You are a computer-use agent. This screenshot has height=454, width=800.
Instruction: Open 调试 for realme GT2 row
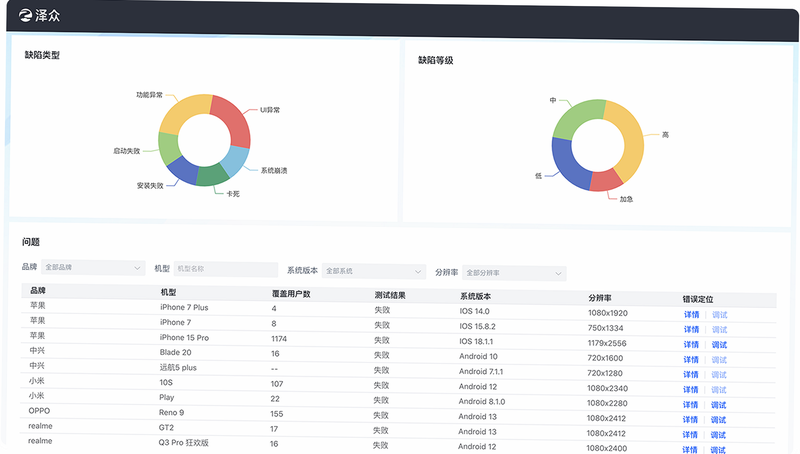(718, 435)
